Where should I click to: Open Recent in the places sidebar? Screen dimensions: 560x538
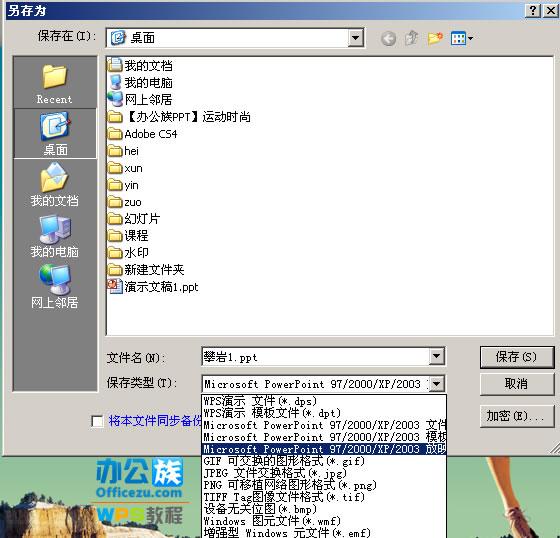(x=55, y=83)
